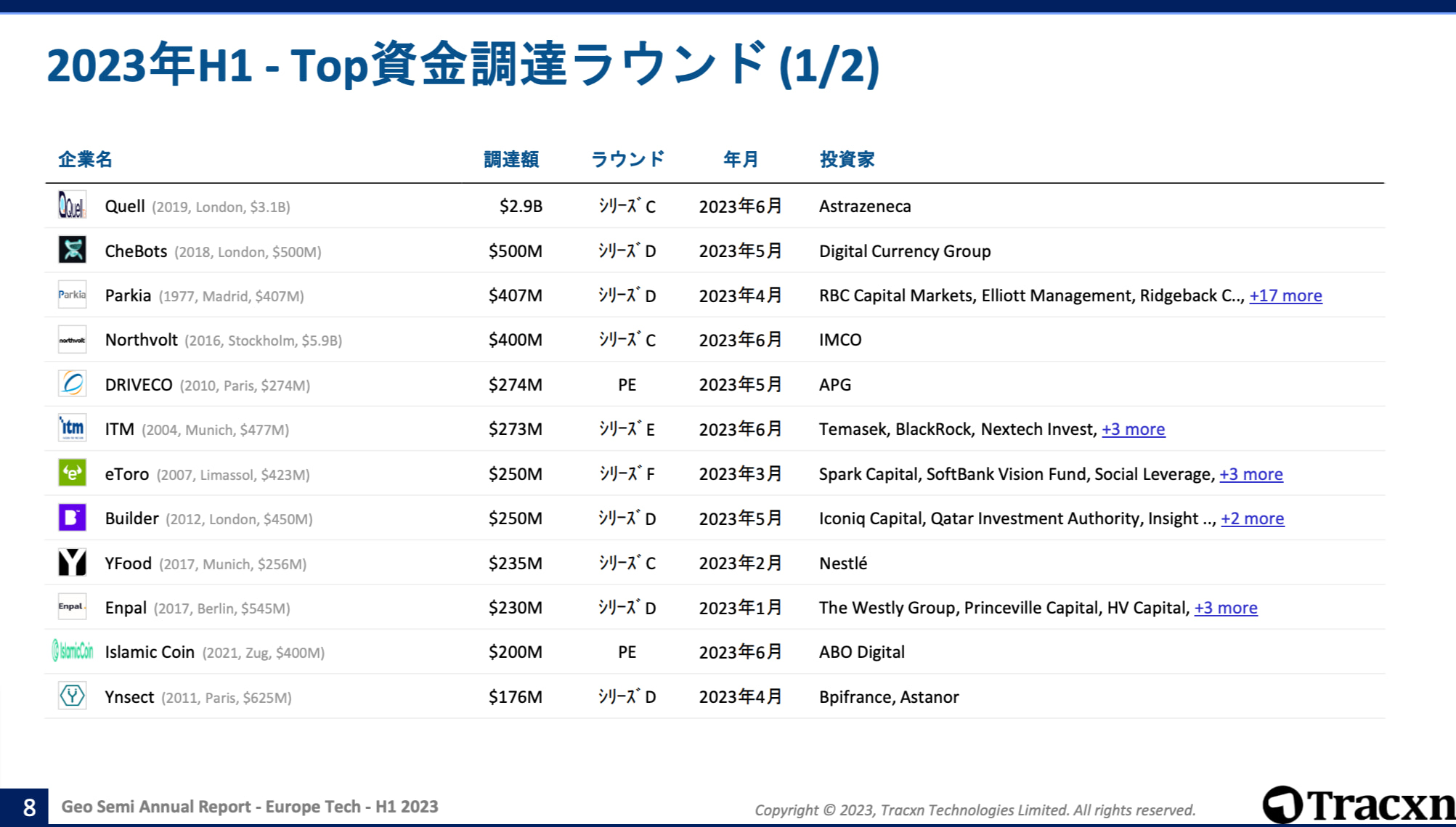Select the eToro company name
1456x827 pixels.
click(126, 474)
